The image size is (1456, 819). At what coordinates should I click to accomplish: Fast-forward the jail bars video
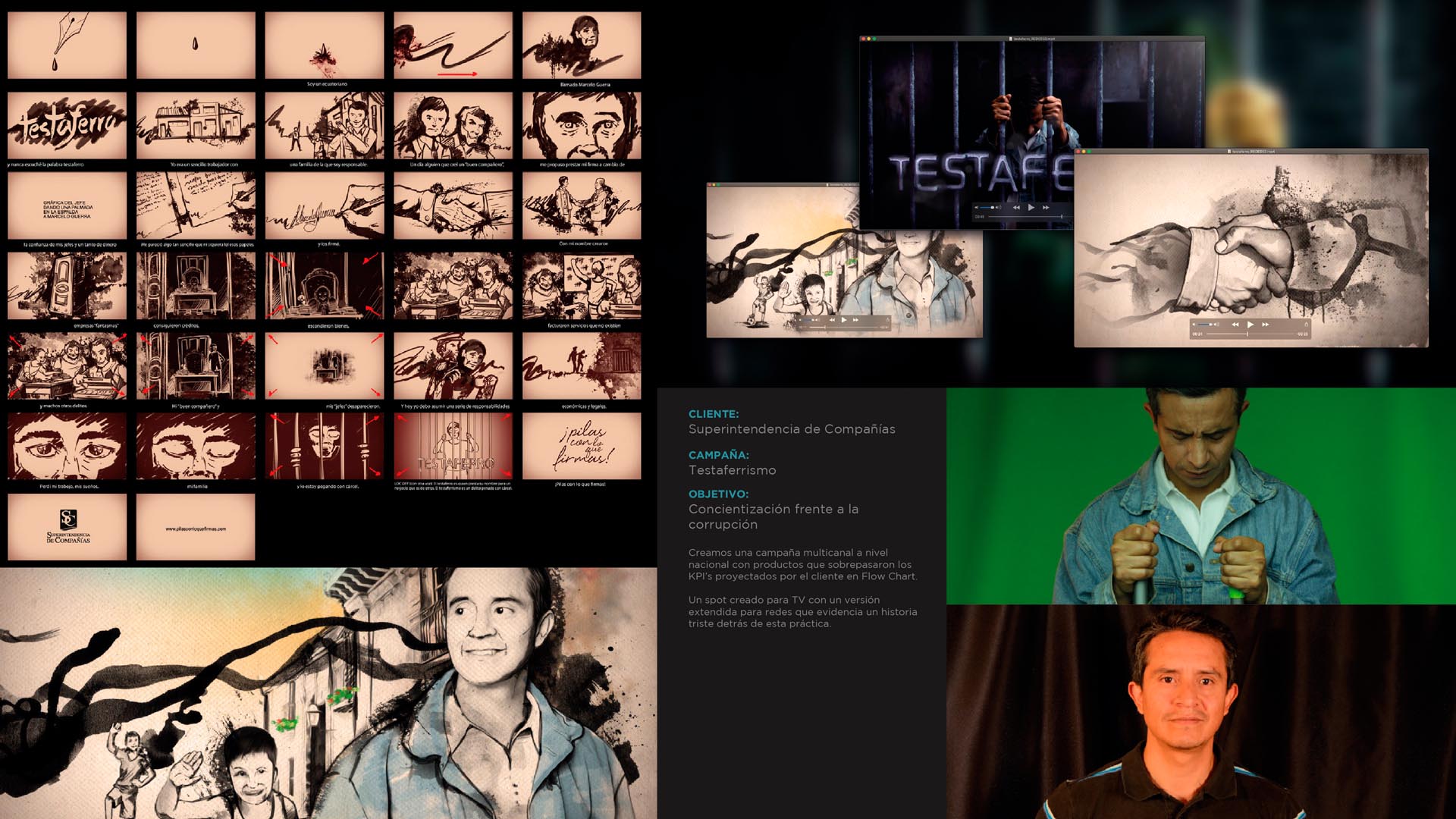pyautogui.click(x=1046, y=207)
